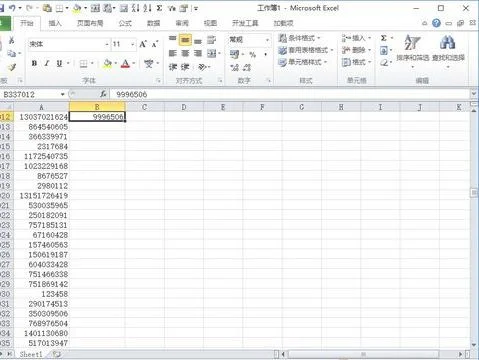Decrease decimal places icon
This screenshot has height=360, width=479.
(247, 67)
